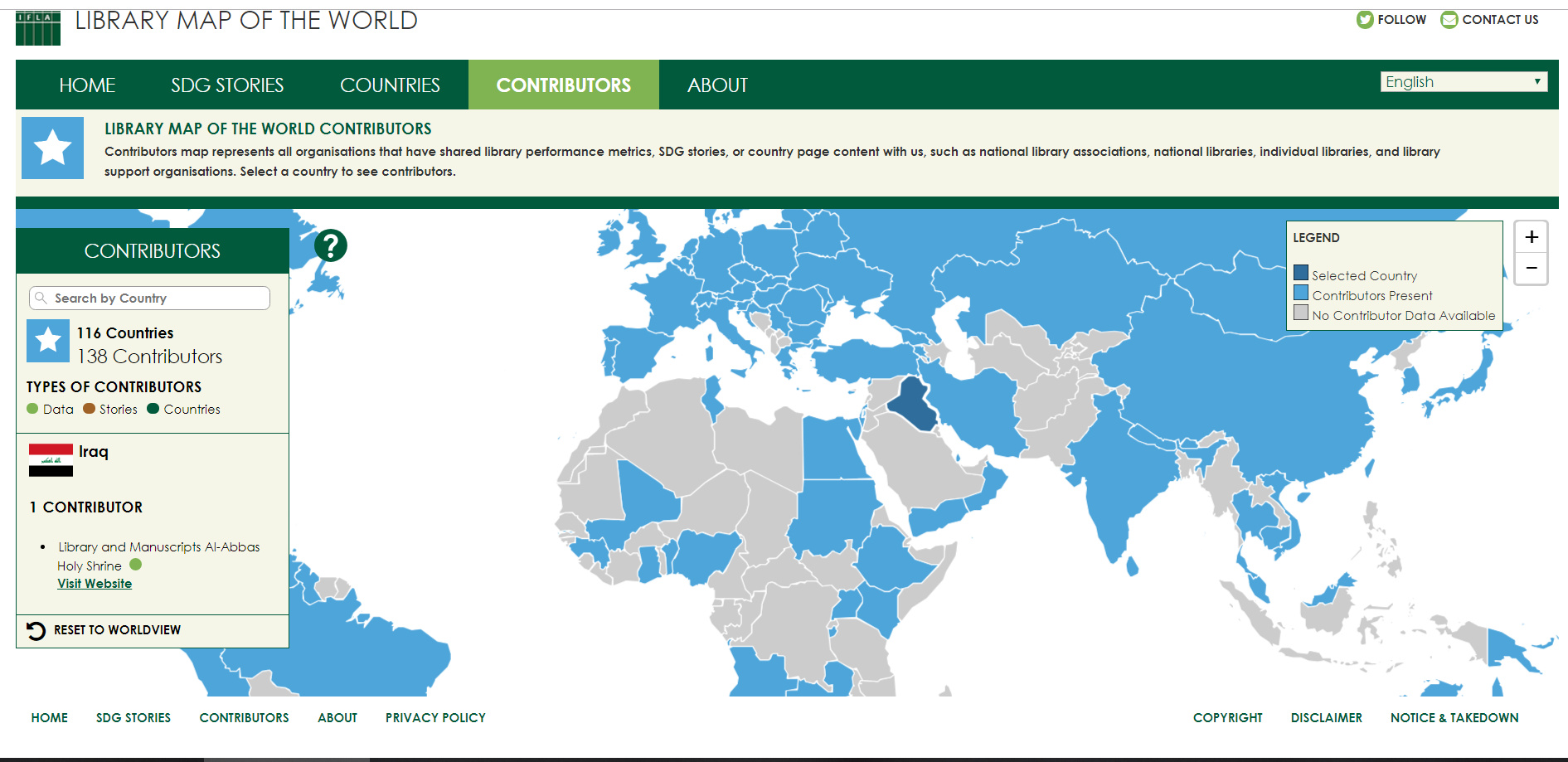The height and width of the screenshot is (762, 1568).
Task: Click RESET TO WORLDVIEW
Action: (x=117, y=630)
